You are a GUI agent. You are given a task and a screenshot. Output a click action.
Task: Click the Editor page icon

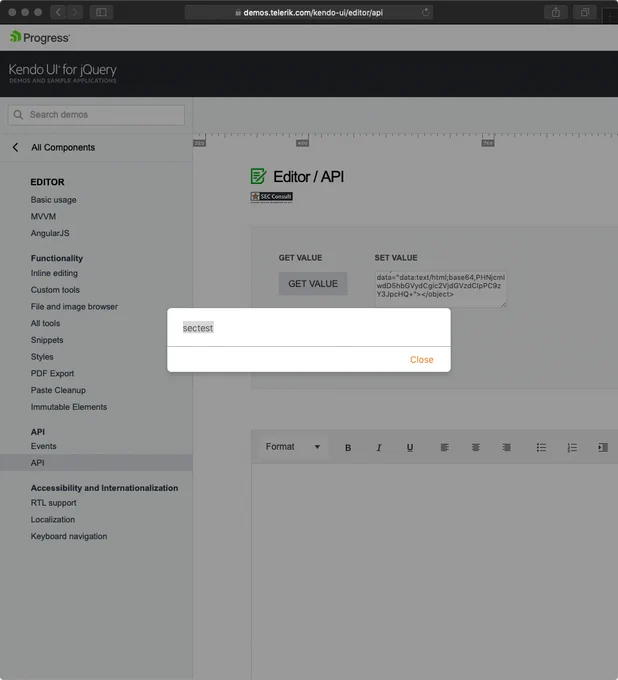[258, 176]
